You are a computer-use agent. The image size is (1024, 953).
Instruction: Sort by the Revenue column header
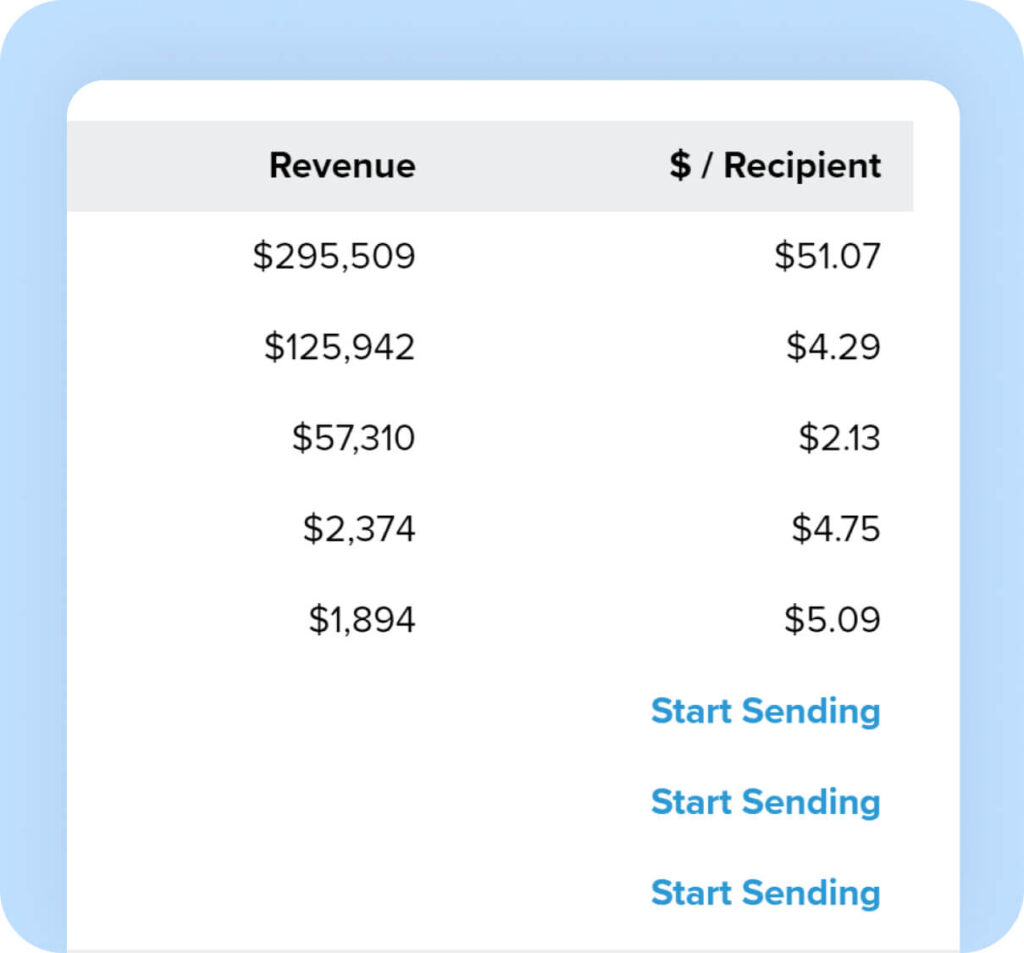coord(342,166)
